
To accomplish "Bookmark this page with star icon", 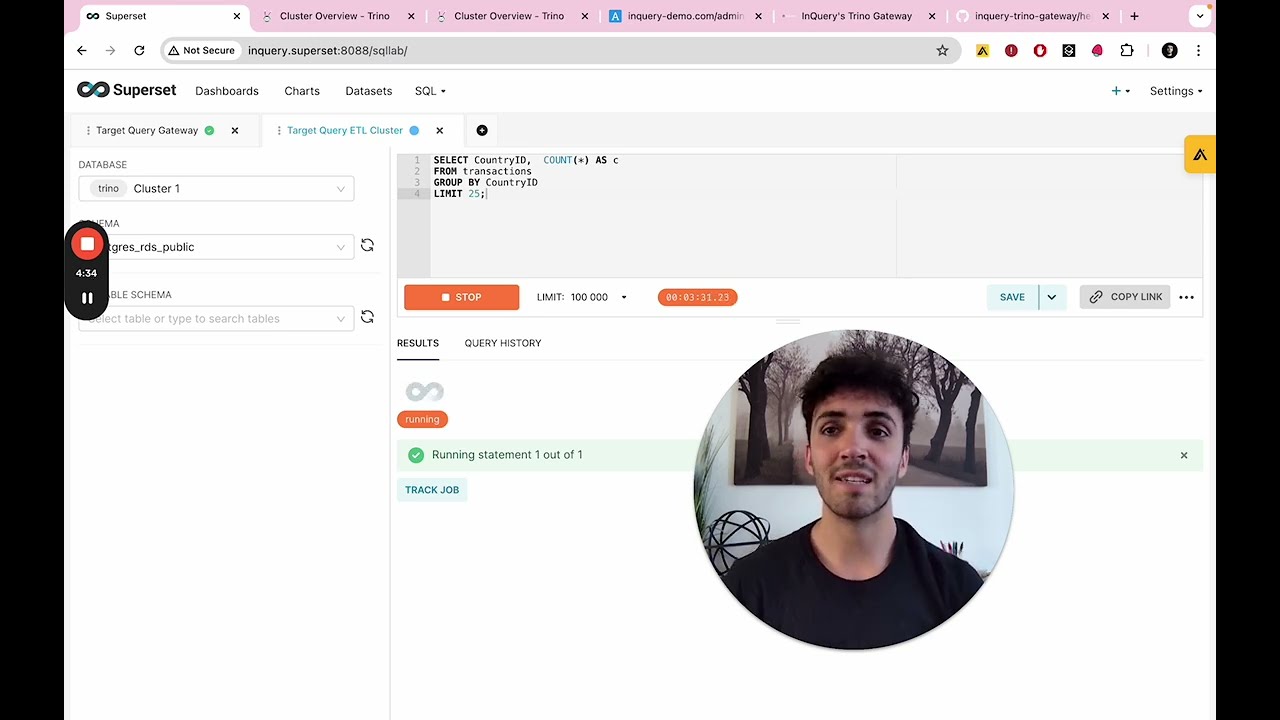I will click(x=942, y=50).
